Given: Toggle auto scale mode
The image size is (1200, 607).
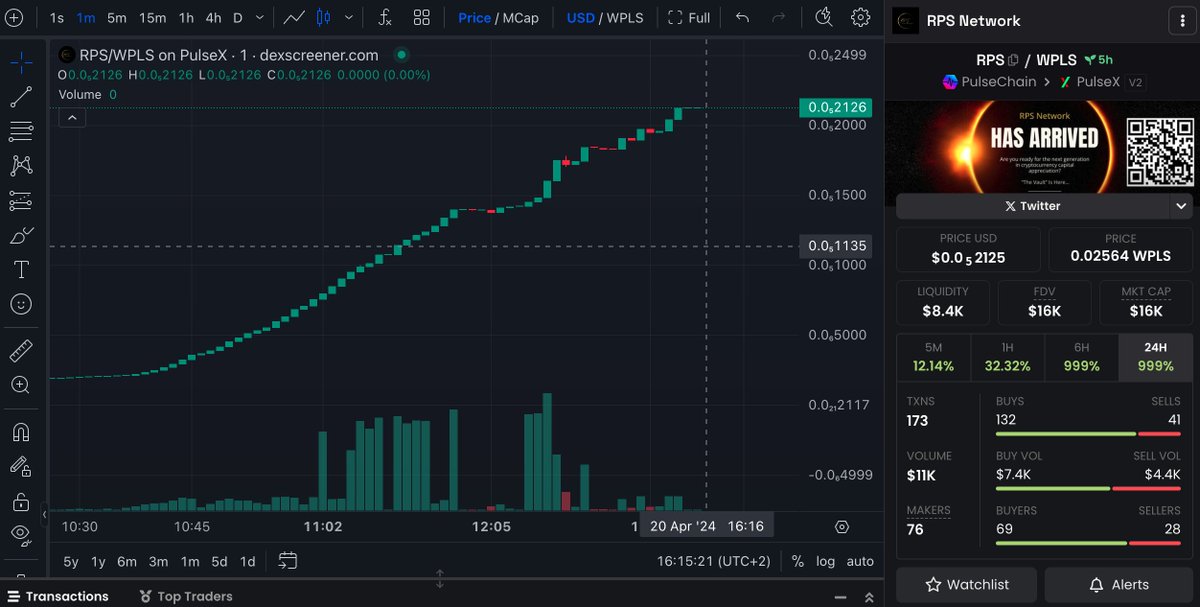Looking at the screenshot, I should tap(860, 561).
